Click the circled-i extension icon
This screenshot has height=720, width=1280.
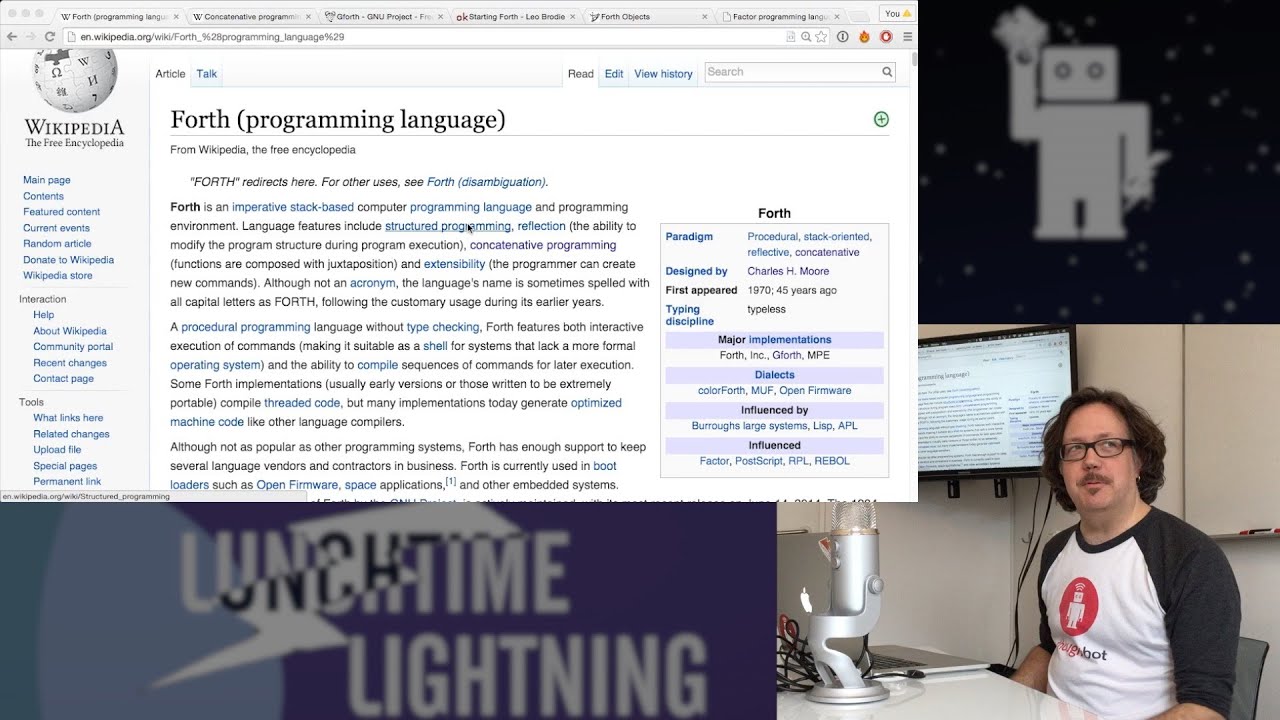[x=843, y=36]
